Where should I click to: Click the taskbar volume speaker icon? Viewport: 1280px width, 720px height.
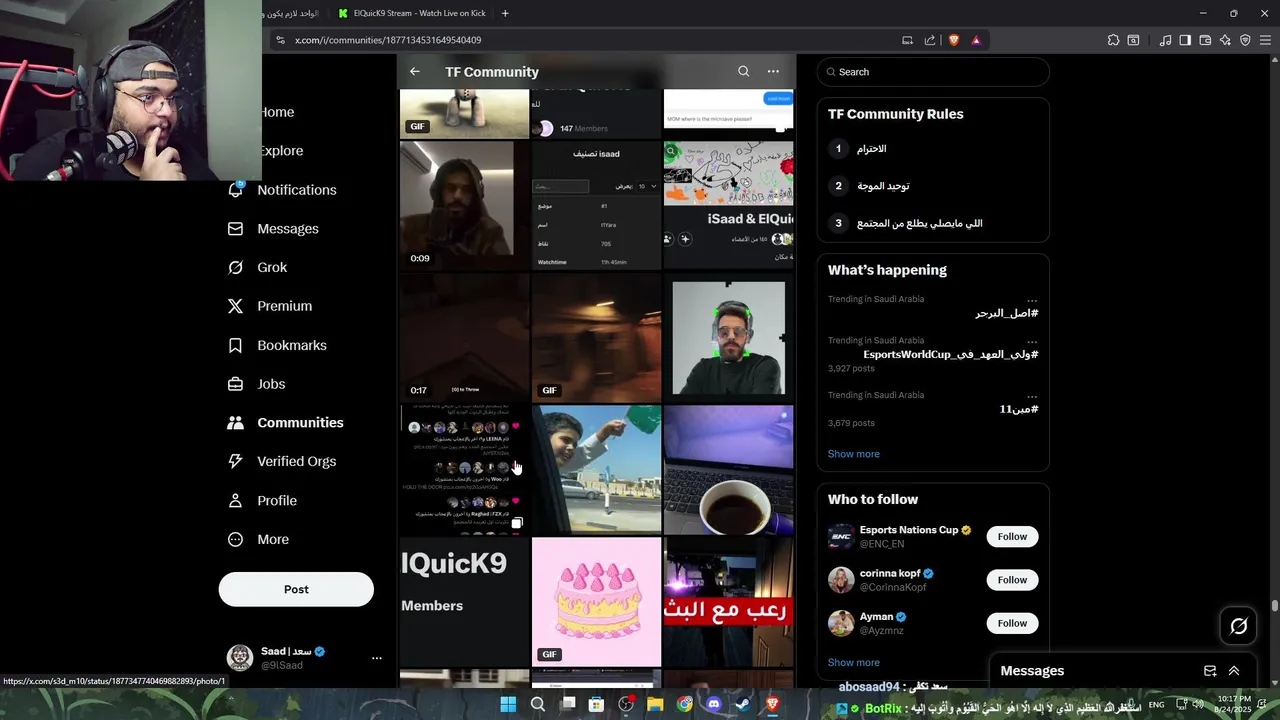[x=1198, y=704]
